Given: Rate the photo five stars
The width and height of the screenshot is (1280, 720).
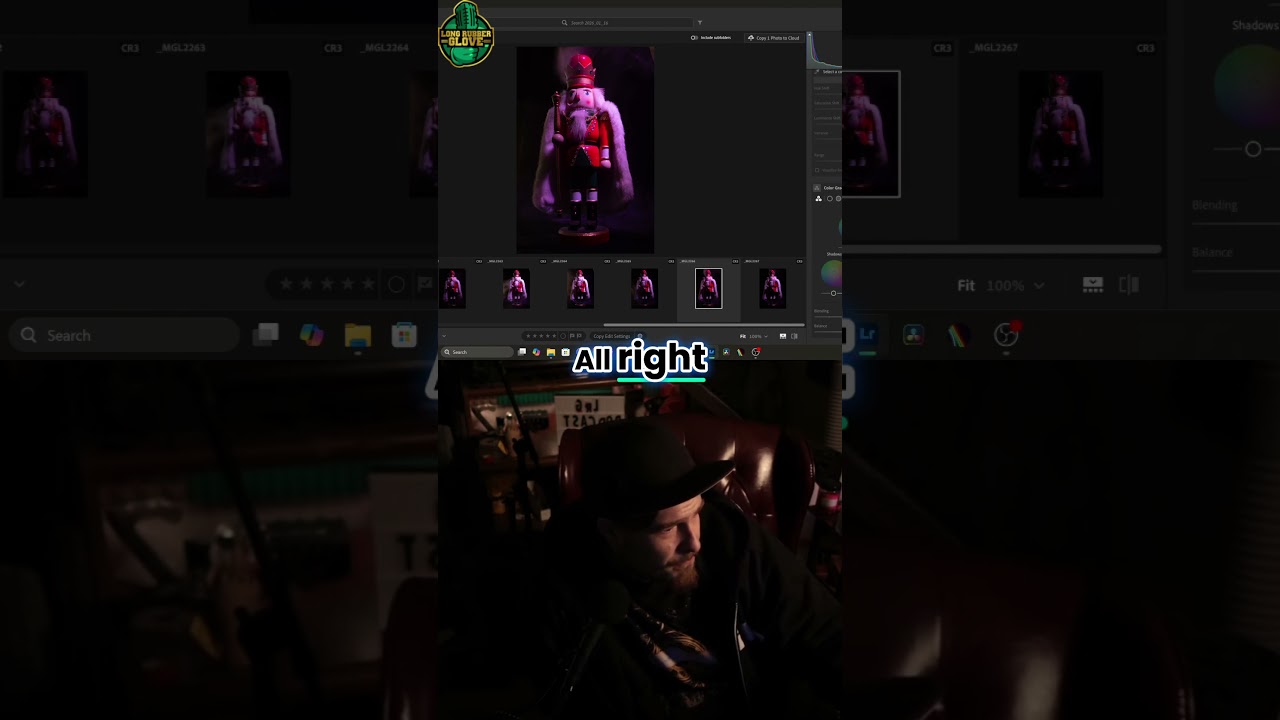Looking at the screenshot, I should coord(554,336).
